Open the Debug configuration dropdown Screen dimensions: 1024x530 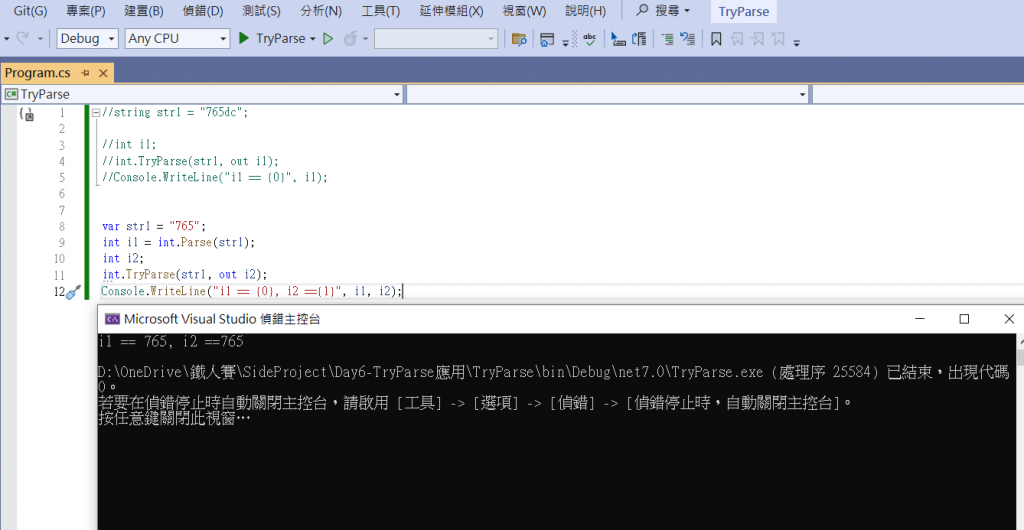pos(88,39)
